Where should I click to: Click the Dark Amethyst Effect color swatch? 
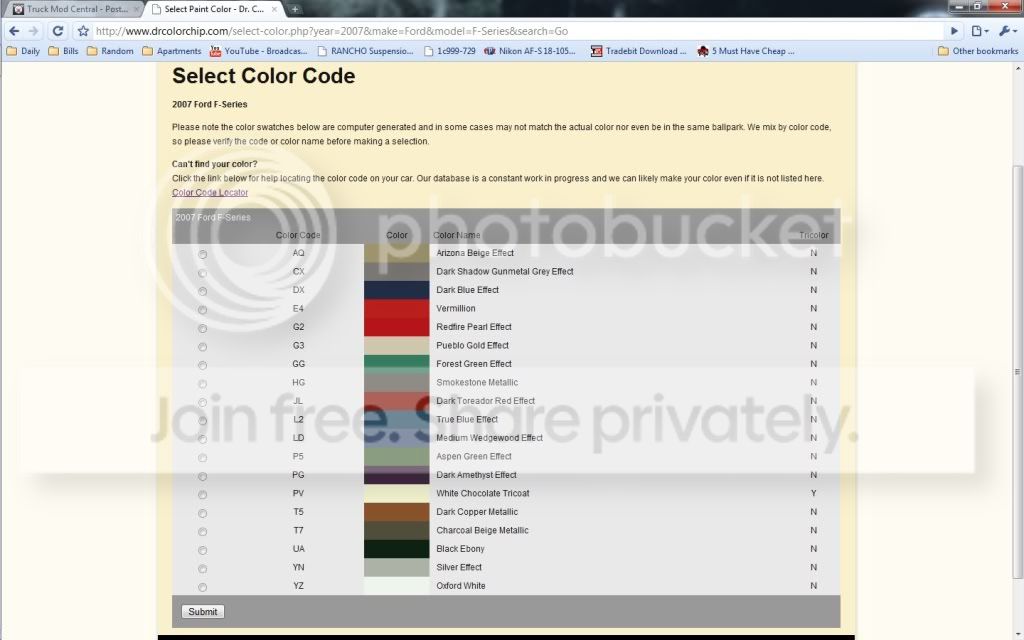pos(396,475)
